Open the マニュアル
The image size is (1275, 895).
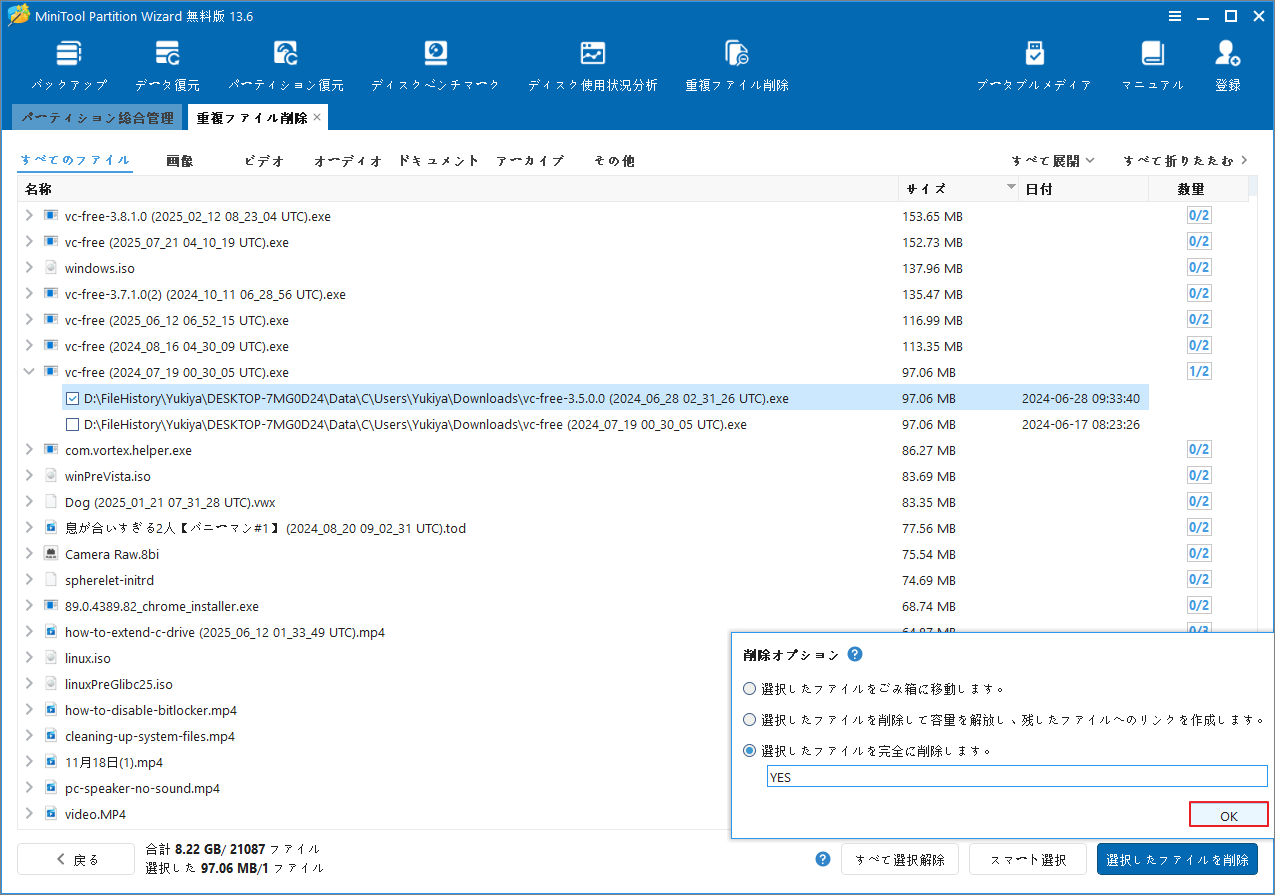pyautogui.click(x=1152, y=62)
